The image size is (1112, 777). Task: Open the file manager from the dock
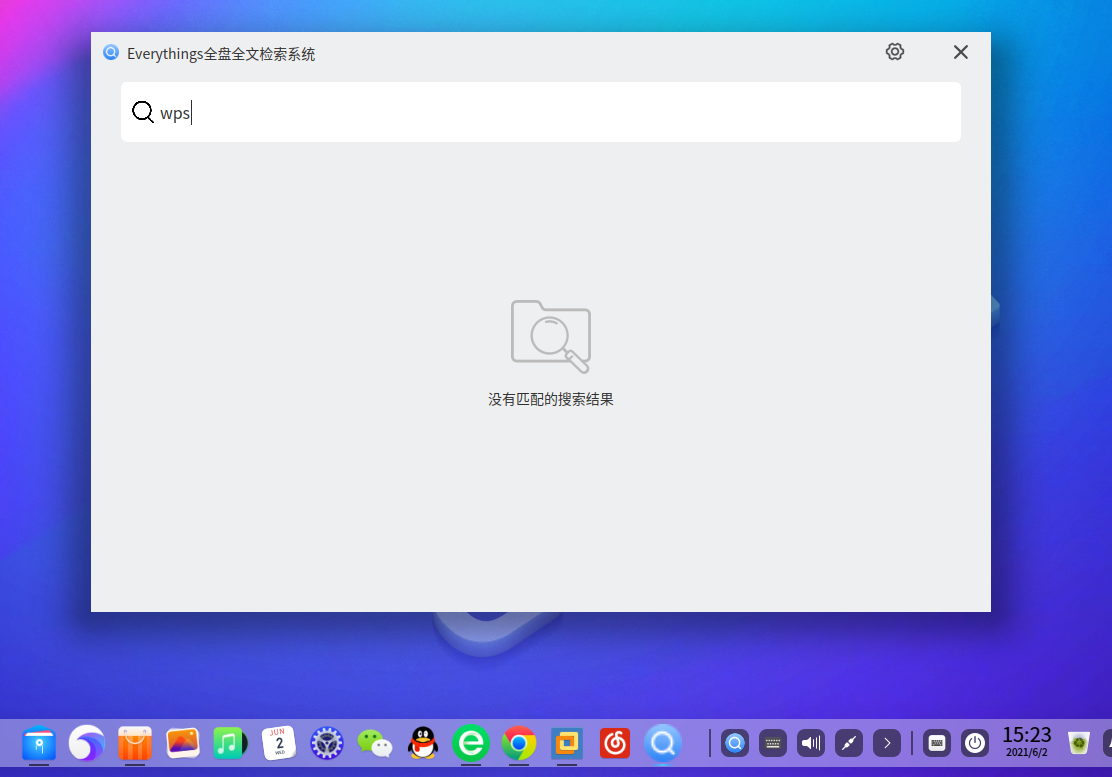click(39, 744)
